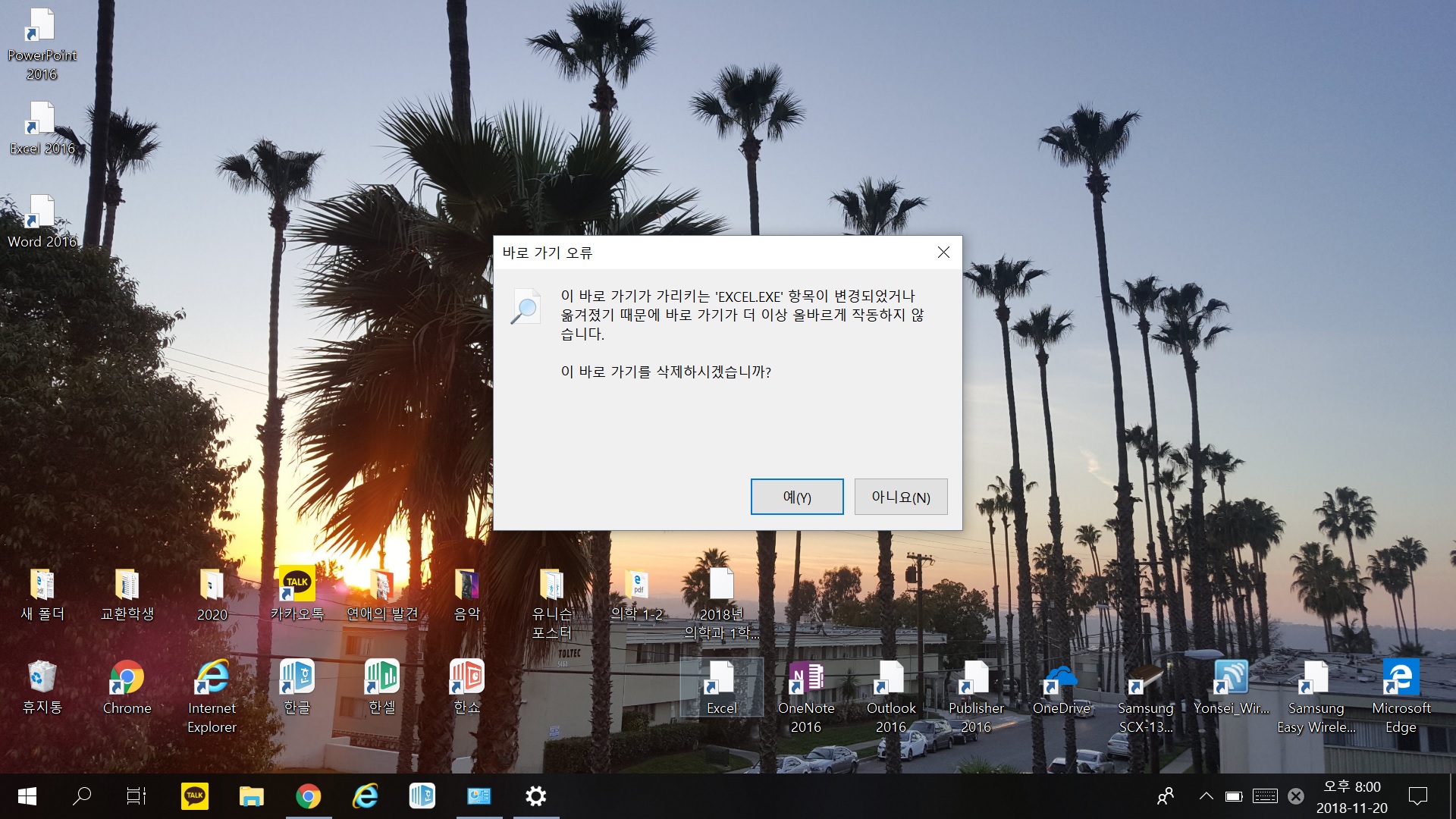Select the Publisher 2016 desktop shortcut
The width and height of the screenshot is (1456, 819).
[976, 697]
